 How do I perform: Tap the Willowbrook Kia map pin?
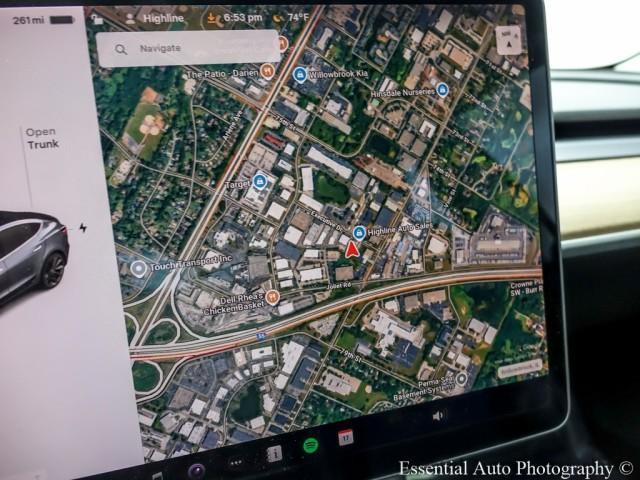click(x=300, y=75)
